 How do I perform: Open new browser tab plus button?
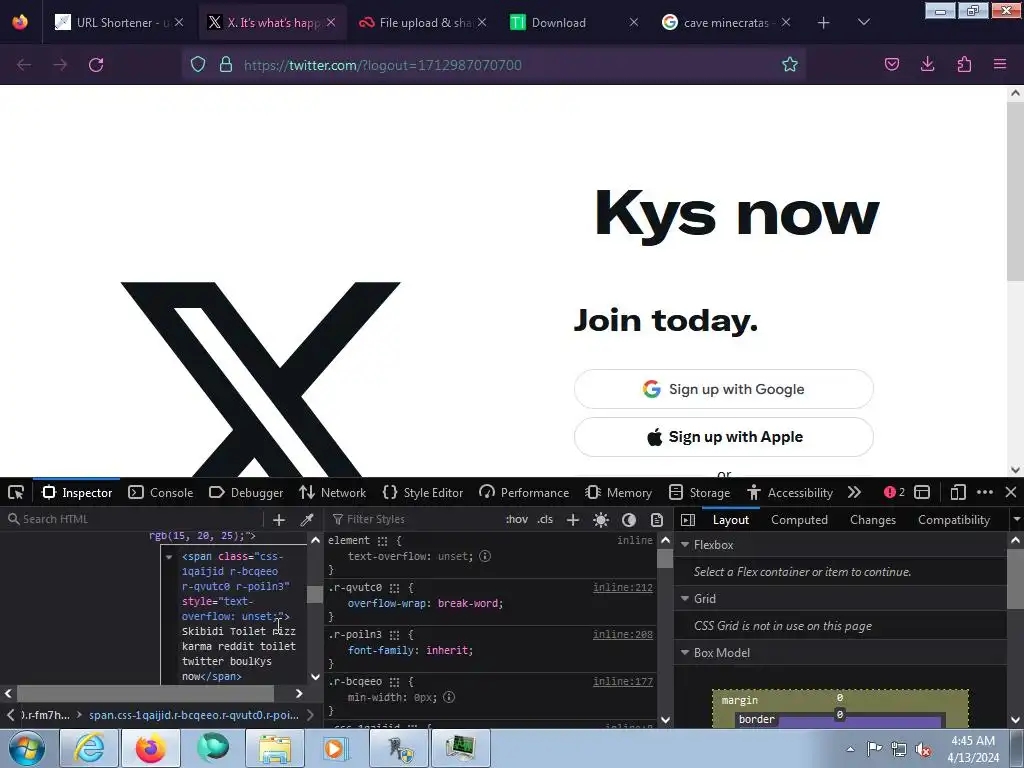pyautogui.click(x=824, y=23)
